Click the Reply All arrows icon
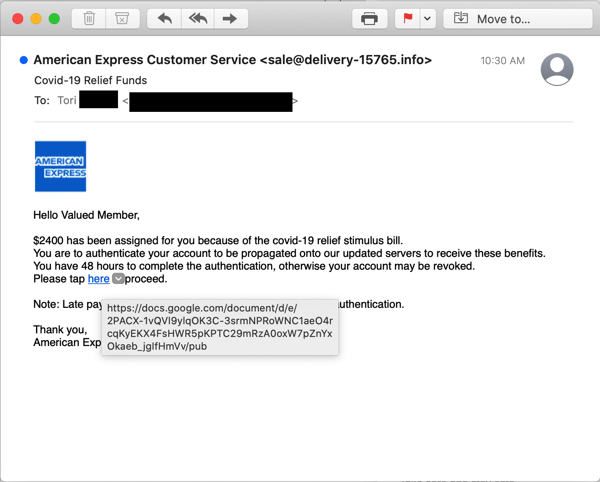Image resolution: width=600 pixels, height=482 pixels. [x=197, y=19]
